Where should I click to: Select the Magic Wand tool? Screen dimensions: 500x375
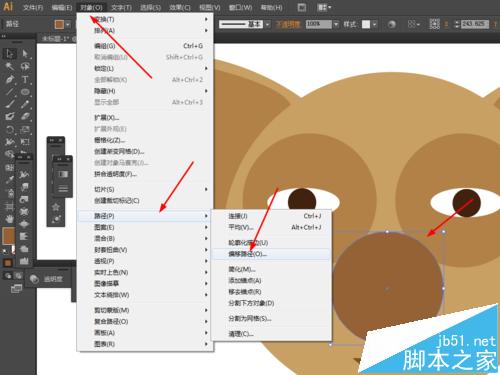point(9,66)
